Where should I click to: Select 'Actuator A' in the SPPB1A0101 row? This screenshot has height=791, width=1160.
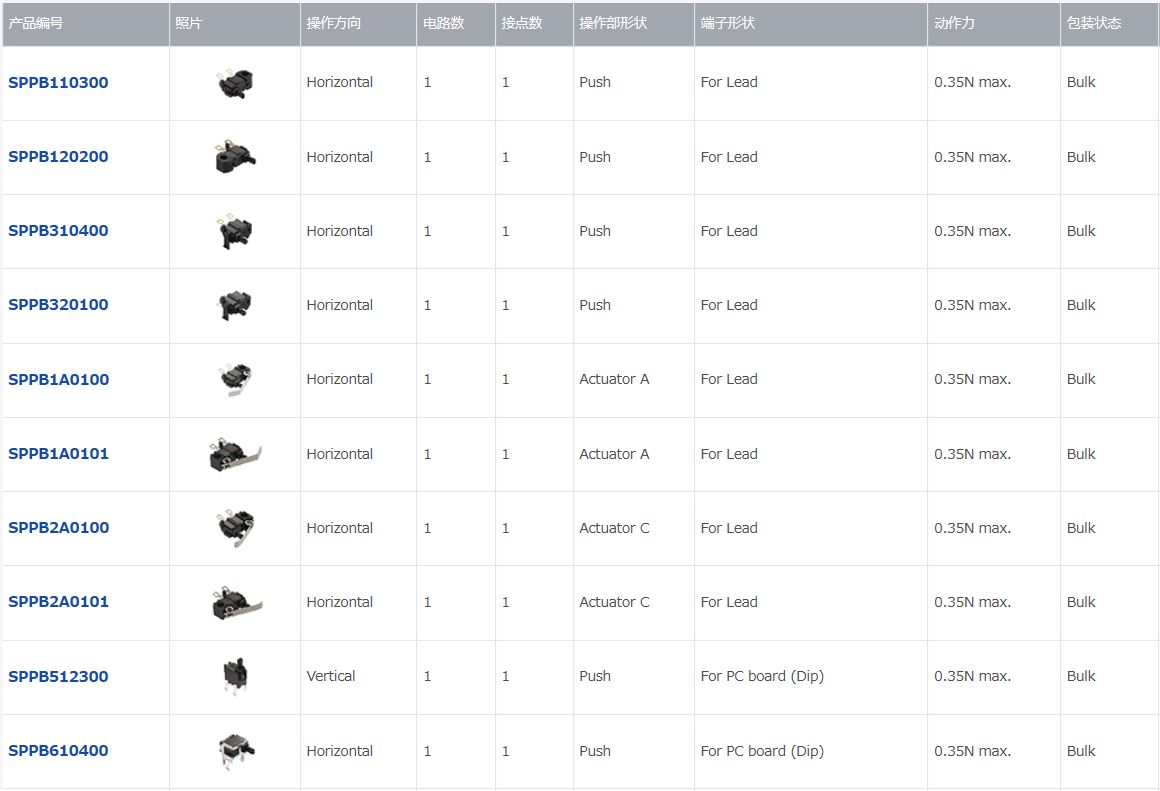pyautogui.click(x=614, y=454)
